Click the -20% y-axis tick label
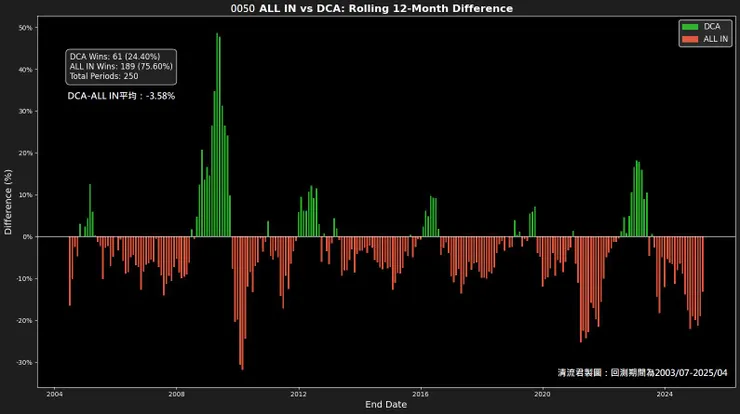 tap(25, 321)
